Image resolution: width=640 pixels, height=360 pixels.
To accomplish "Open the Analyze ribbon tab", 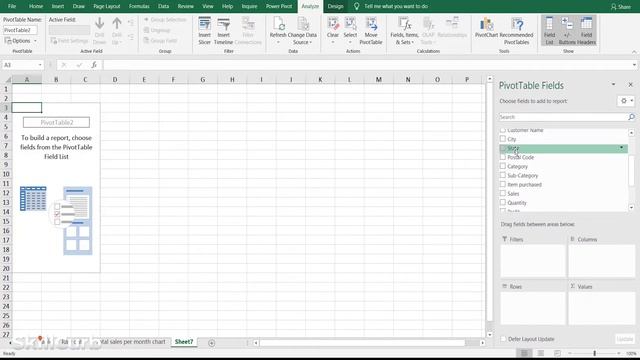I will [310, 6].
